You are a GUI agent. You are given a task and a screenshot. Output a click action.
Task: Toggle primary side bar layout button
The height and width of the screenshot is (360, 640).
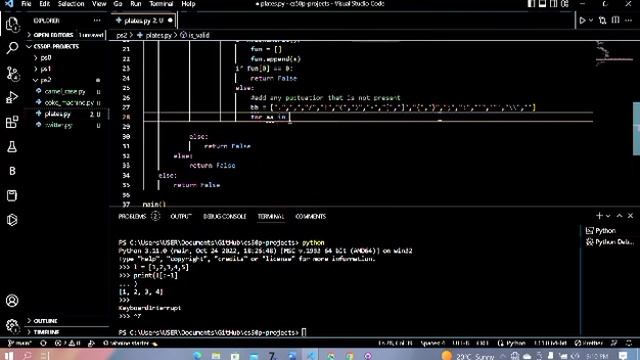(x=531, y=4)
